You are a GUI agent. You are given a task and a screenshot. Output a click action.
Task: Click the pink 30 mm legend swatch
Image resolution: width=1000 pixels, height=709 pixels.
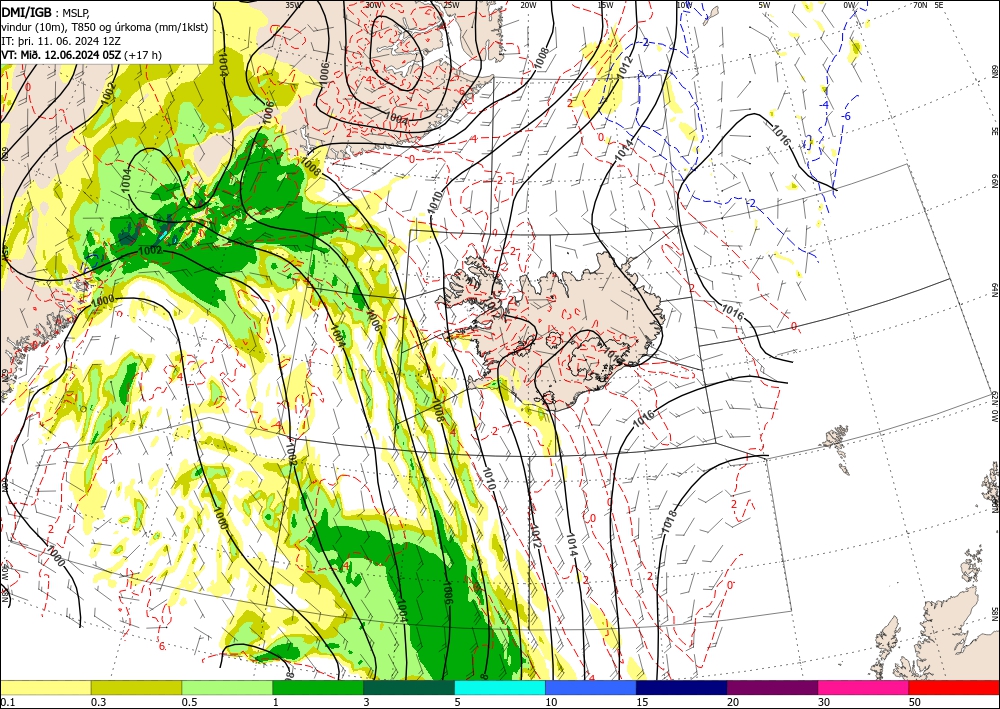pyautogui.click(x=864, y=687)
